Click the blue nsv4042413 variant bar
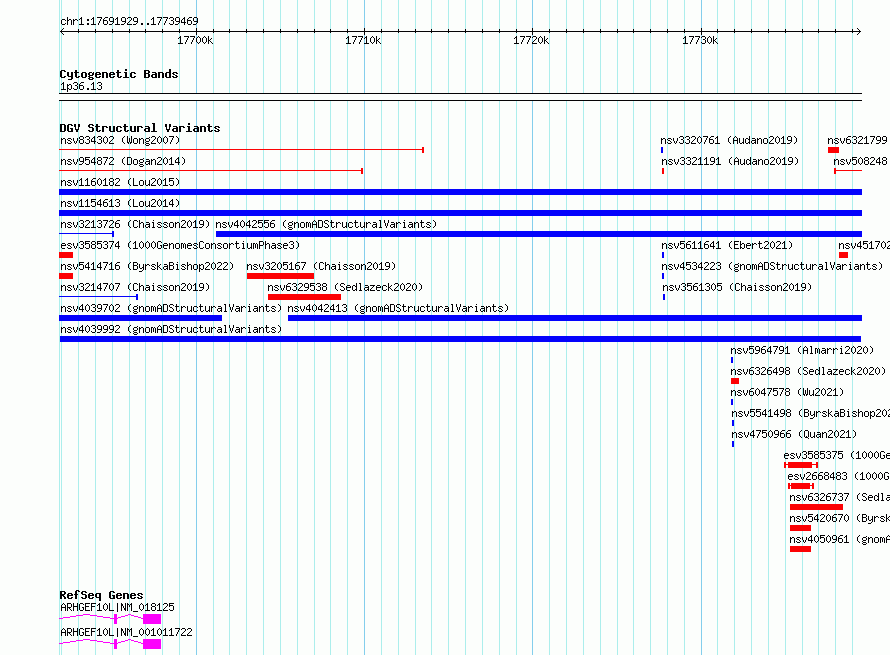 [x=575, y=318]
